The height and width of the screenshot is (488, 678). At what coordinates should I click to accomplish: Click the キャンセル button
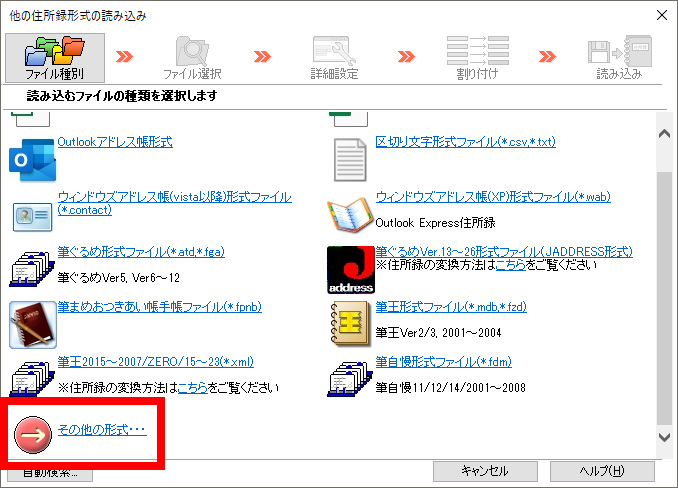(x=485, y=471)
